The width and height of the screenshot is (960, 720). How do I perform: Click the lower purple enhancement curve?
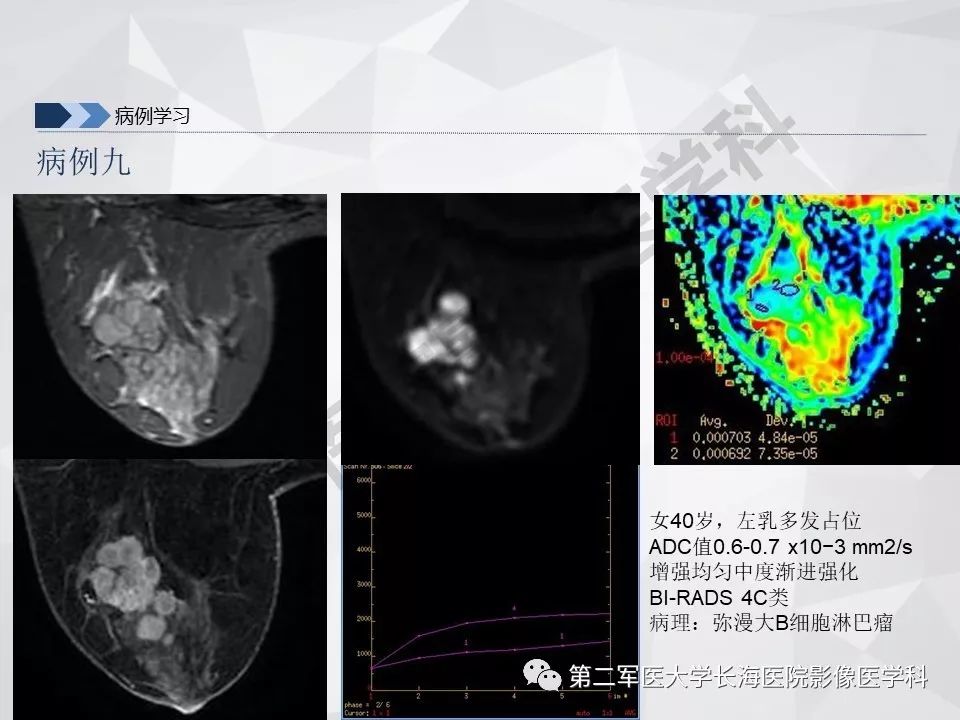coord(490,651)
